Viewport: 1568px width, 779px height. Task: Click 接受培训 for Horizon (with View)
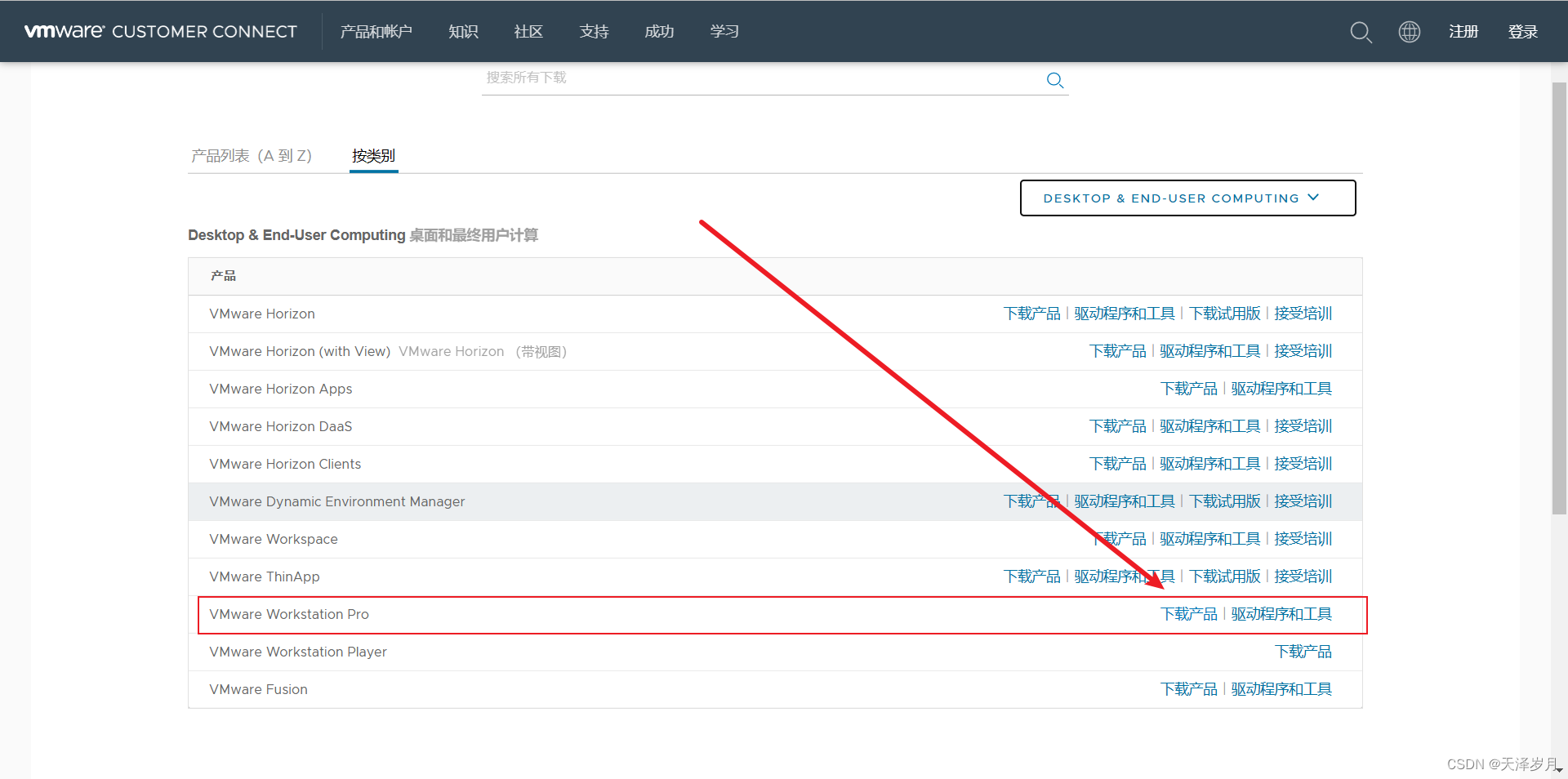[1303, 351]
